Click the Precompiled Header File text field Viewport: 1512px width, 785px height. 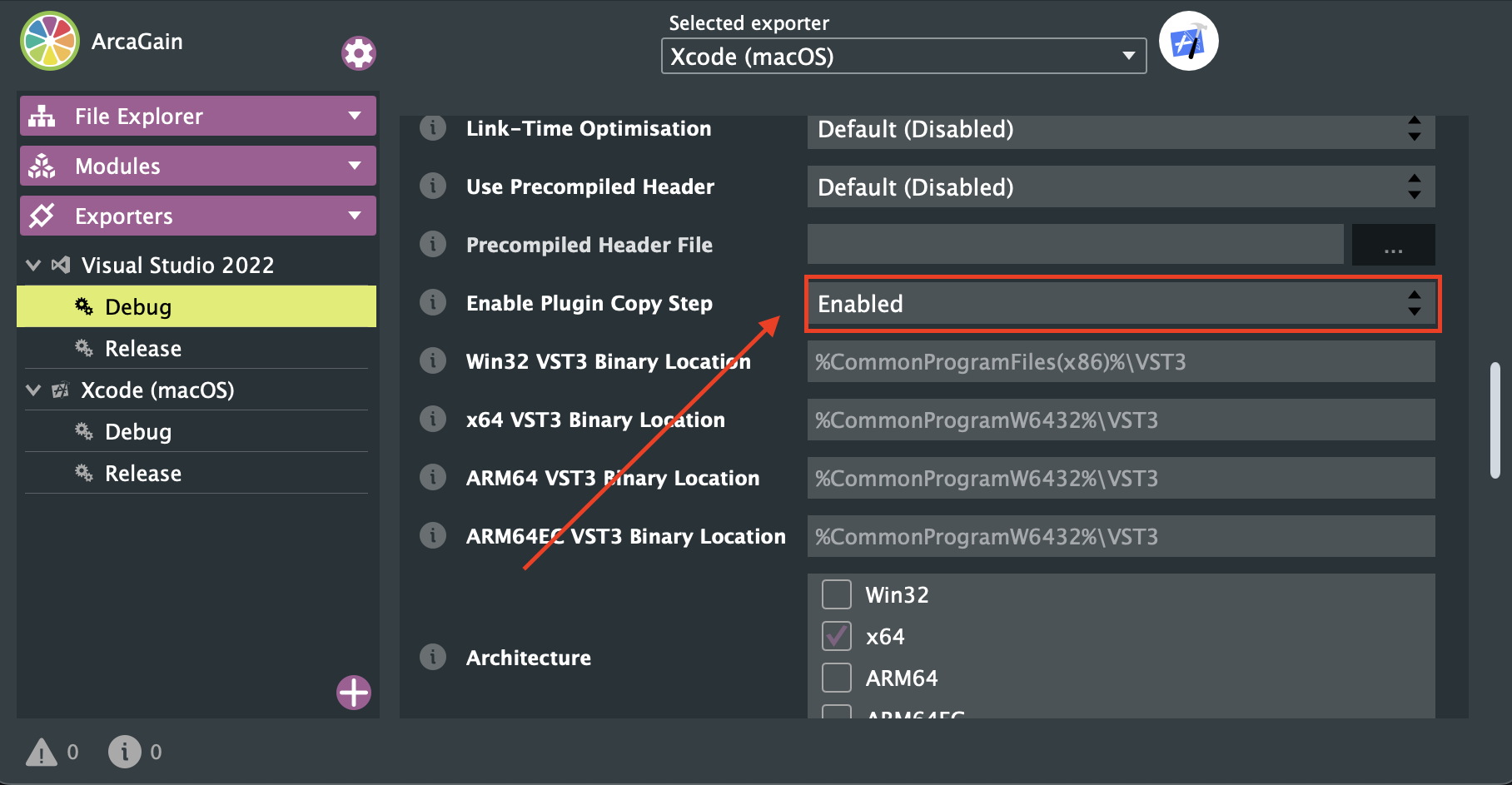pyautogui.click(x=1075, y=245)
